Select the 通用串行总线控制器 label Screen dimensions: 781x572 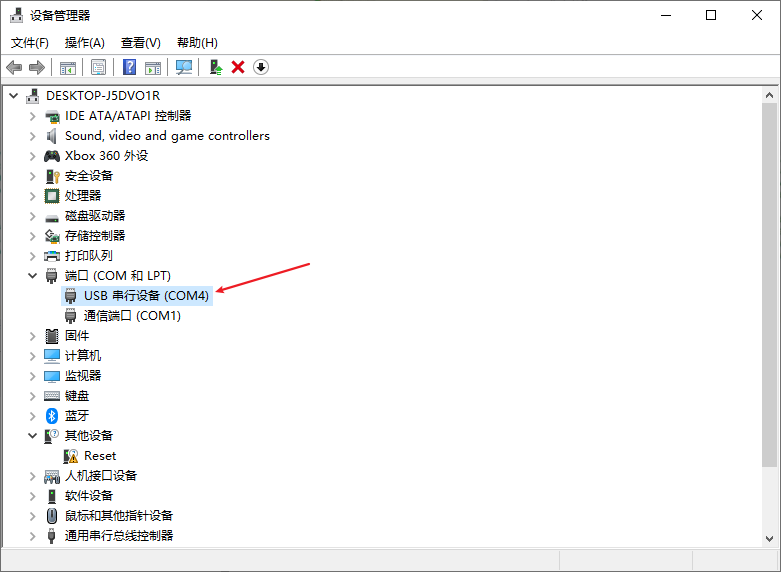tap(119, 536)
